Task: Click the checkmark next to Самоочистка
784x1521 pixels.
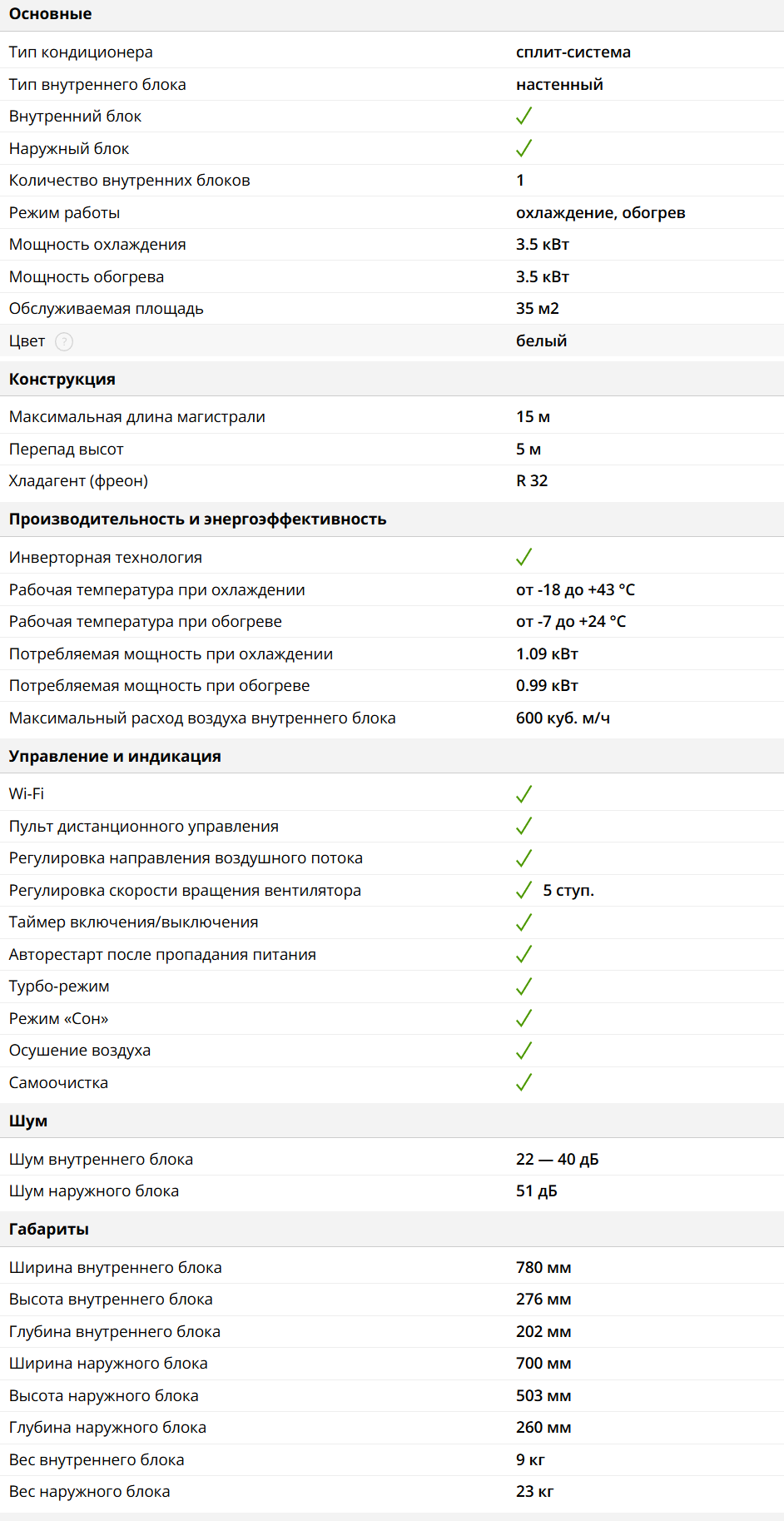Action: point(523,1082)
